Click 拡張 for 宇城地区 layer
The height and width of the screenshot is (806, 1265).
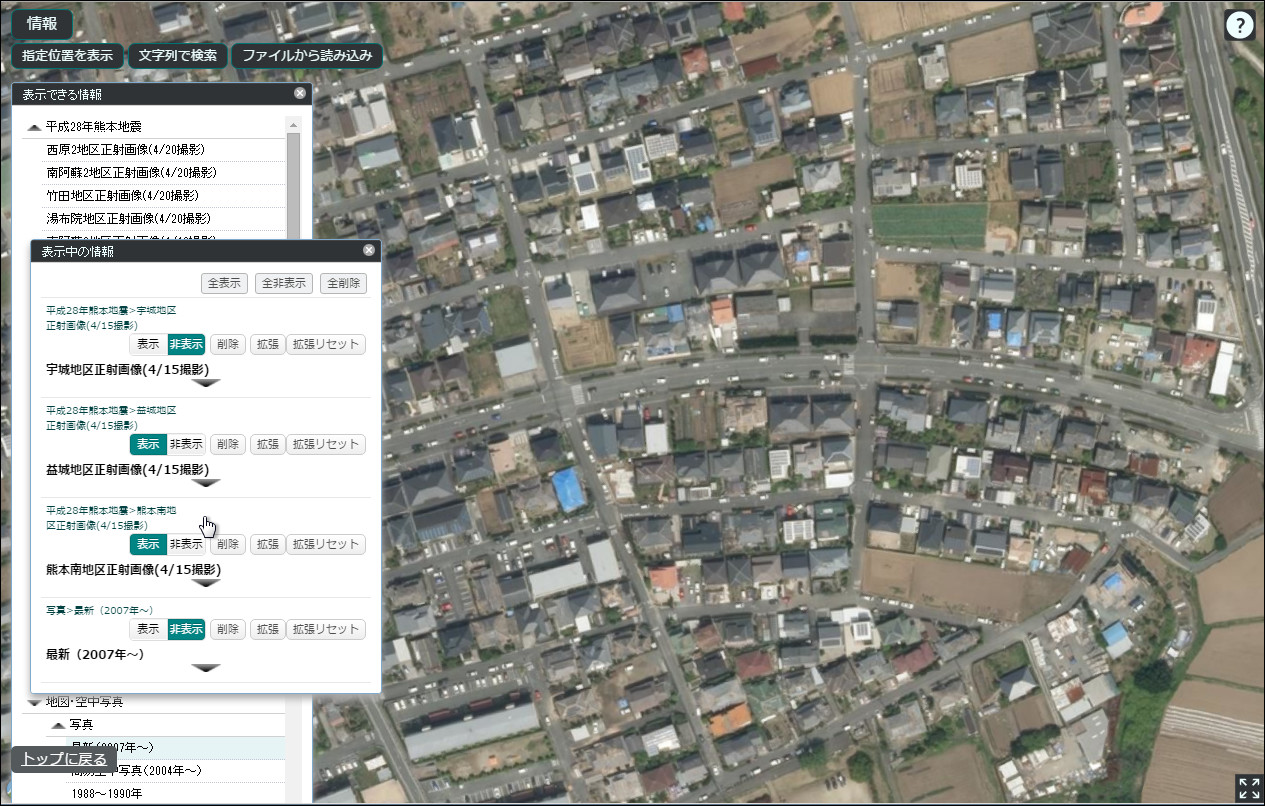[x=266, y=344]
